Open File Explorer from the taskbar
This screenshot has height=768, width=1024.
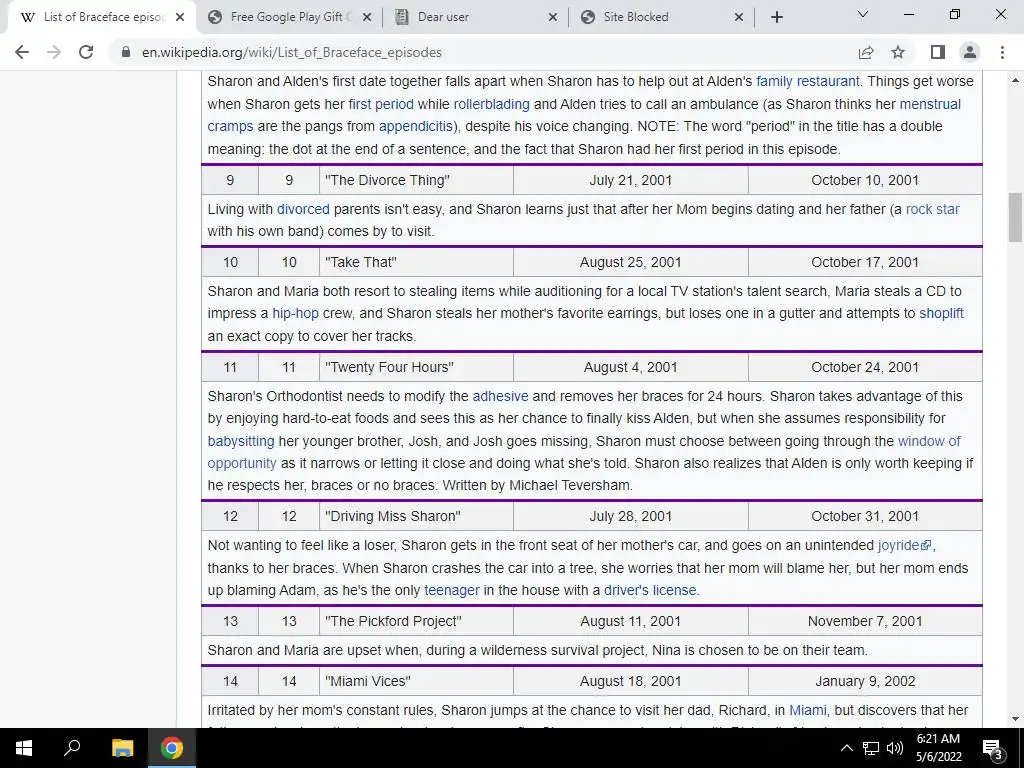pos(122,748)
